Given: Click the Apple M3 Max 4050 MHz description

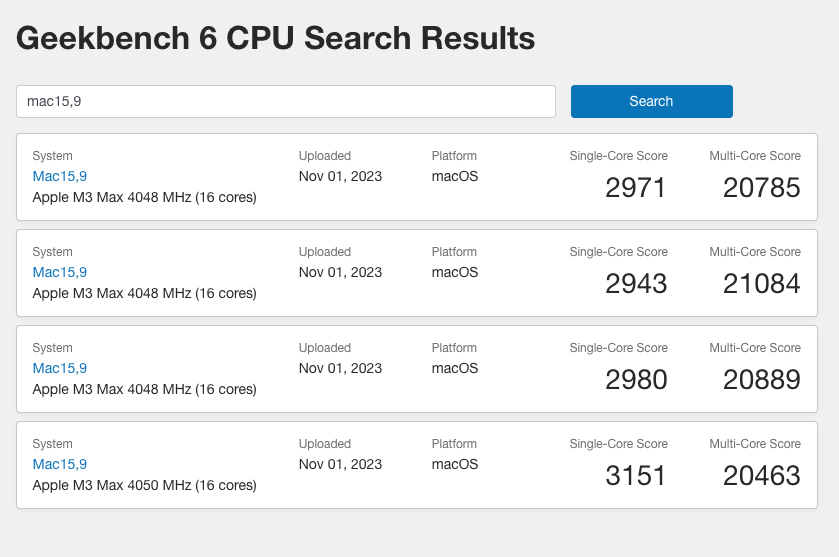Looking at the screenshot, I should point(144,485).
